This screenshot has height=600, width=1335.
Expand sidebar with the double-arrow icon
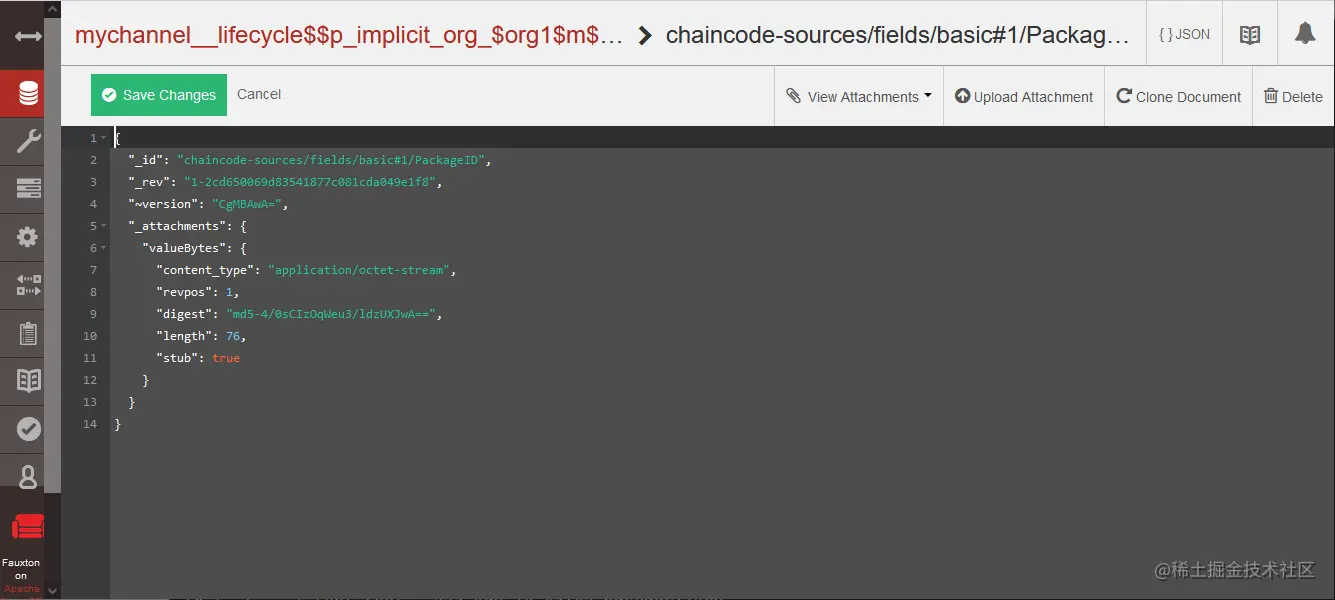click(x=28, y=36)
